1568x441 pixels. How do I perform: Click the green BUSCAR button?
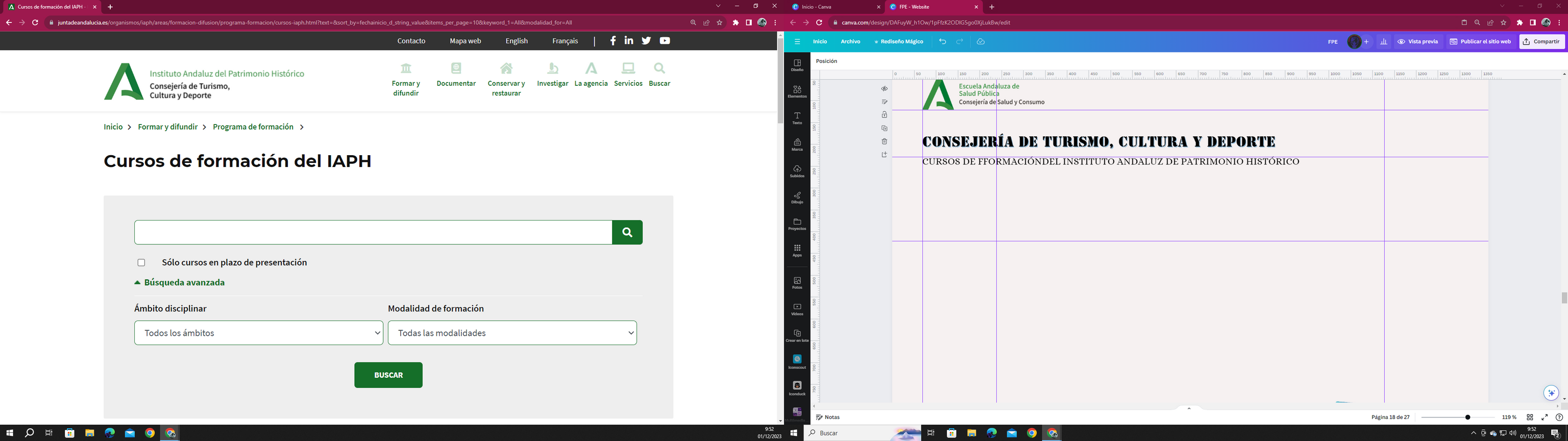click(x=388, y=375)
